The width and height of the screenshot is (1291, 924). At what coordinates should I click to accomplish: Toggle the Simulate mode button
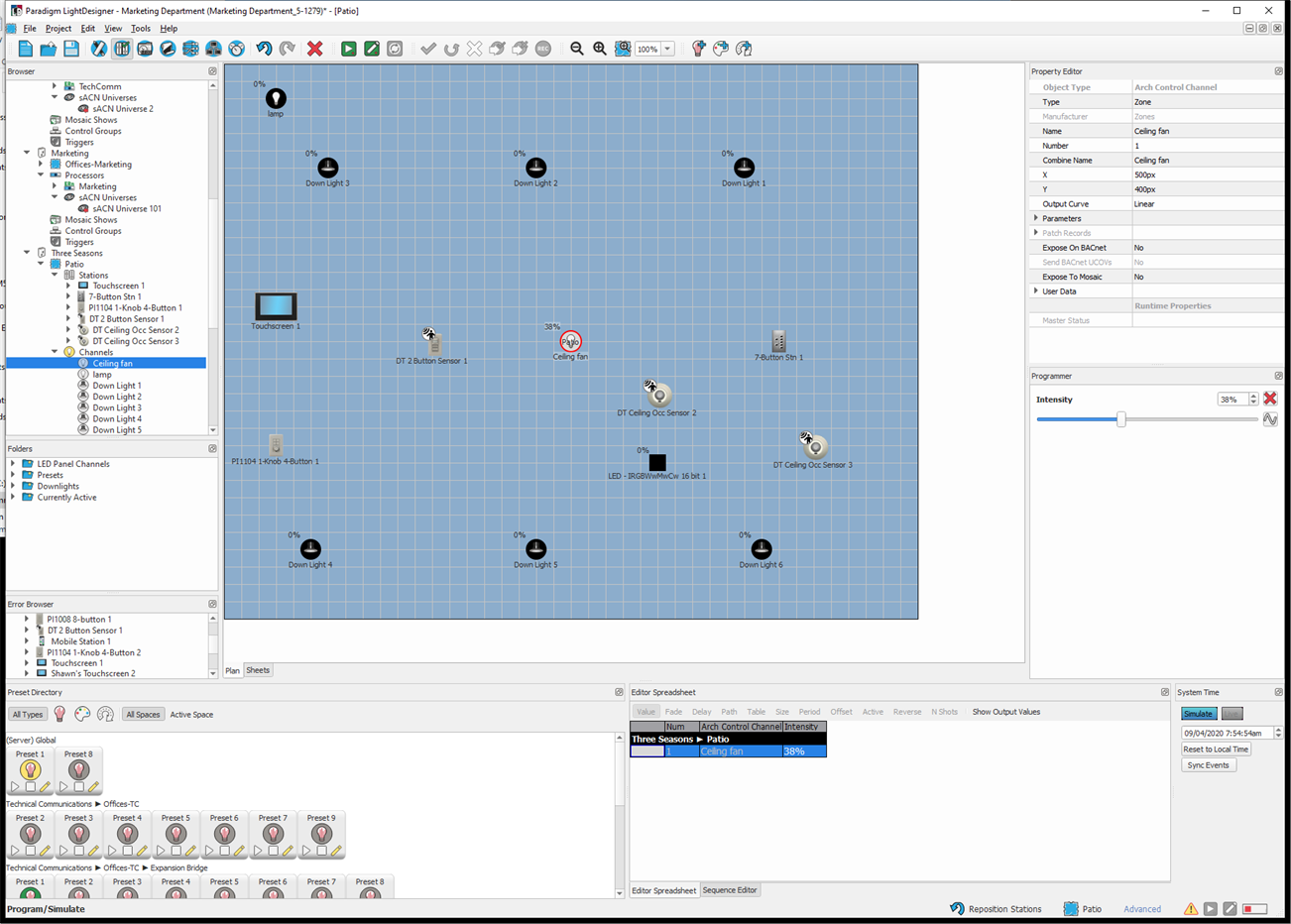1198,714
